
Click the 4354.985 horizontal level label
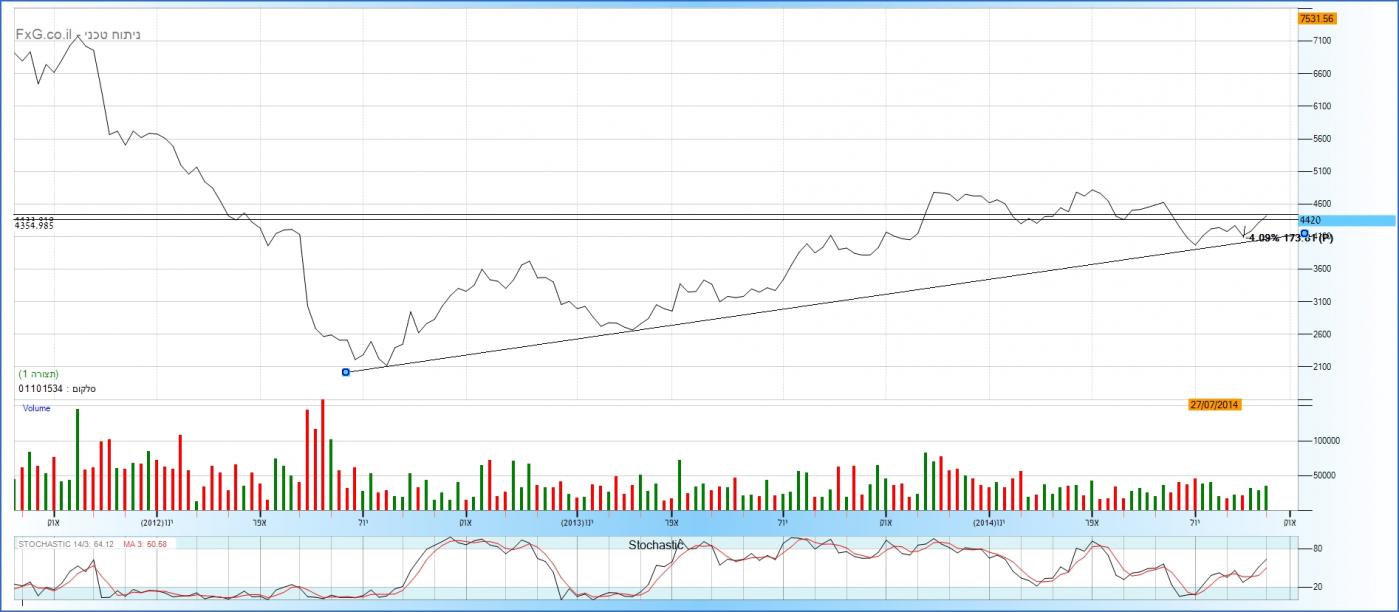point(34,226)
